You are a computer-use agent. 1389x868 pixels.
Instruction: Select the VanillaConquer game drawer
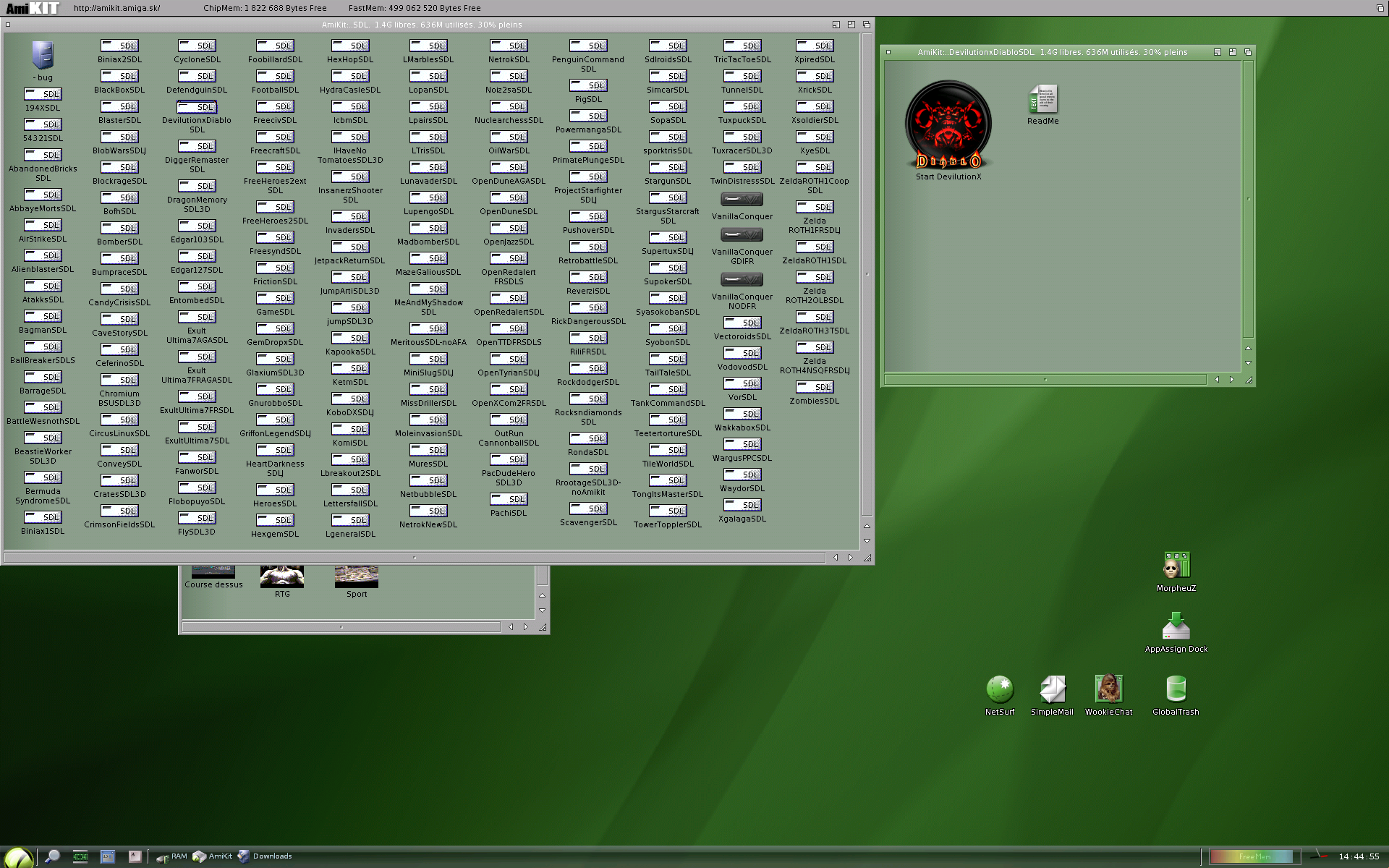coord(742,200)
